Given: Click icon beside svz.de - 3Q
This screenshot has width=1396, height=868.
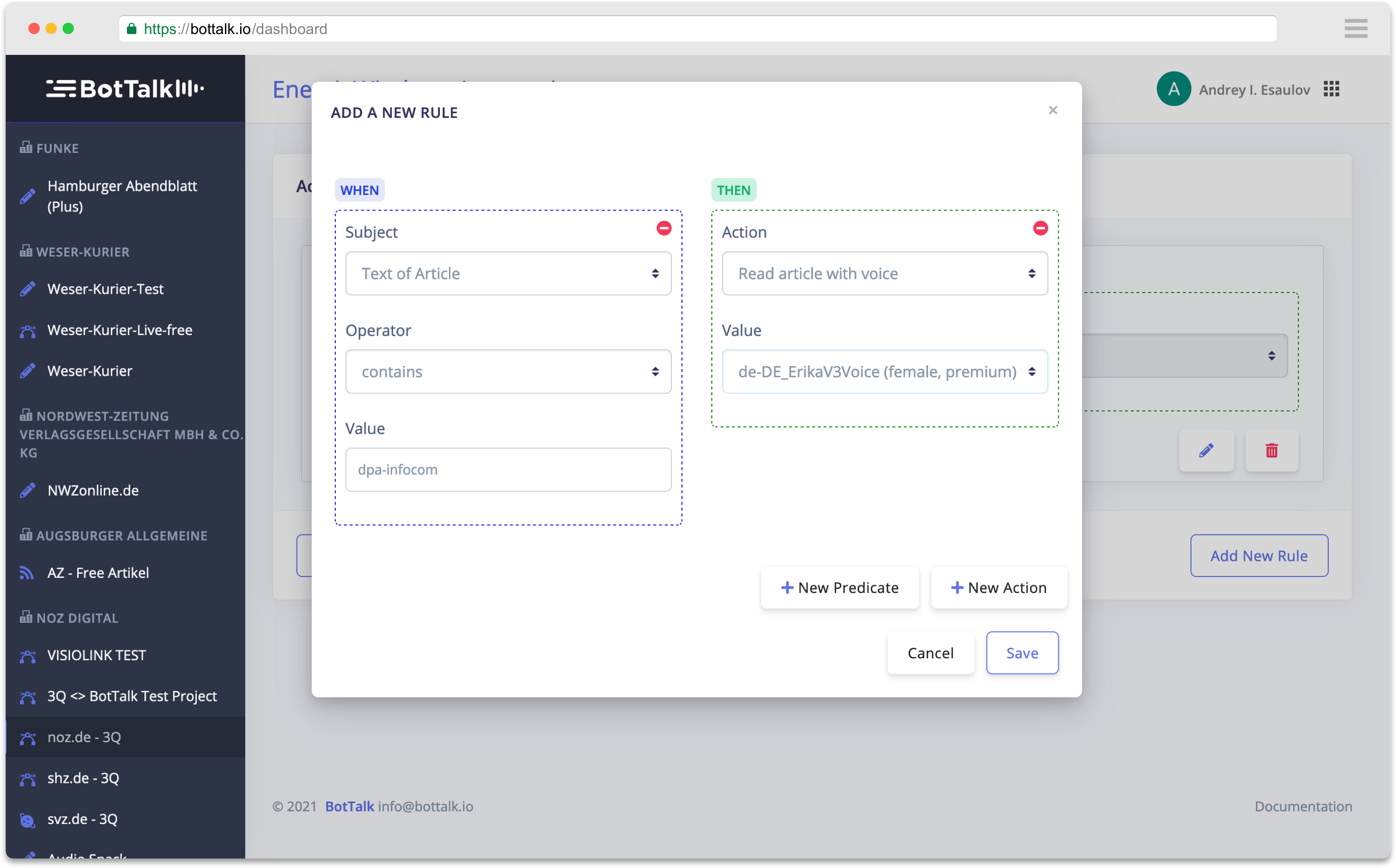Looking at the screenshot, I should point(27,820).
